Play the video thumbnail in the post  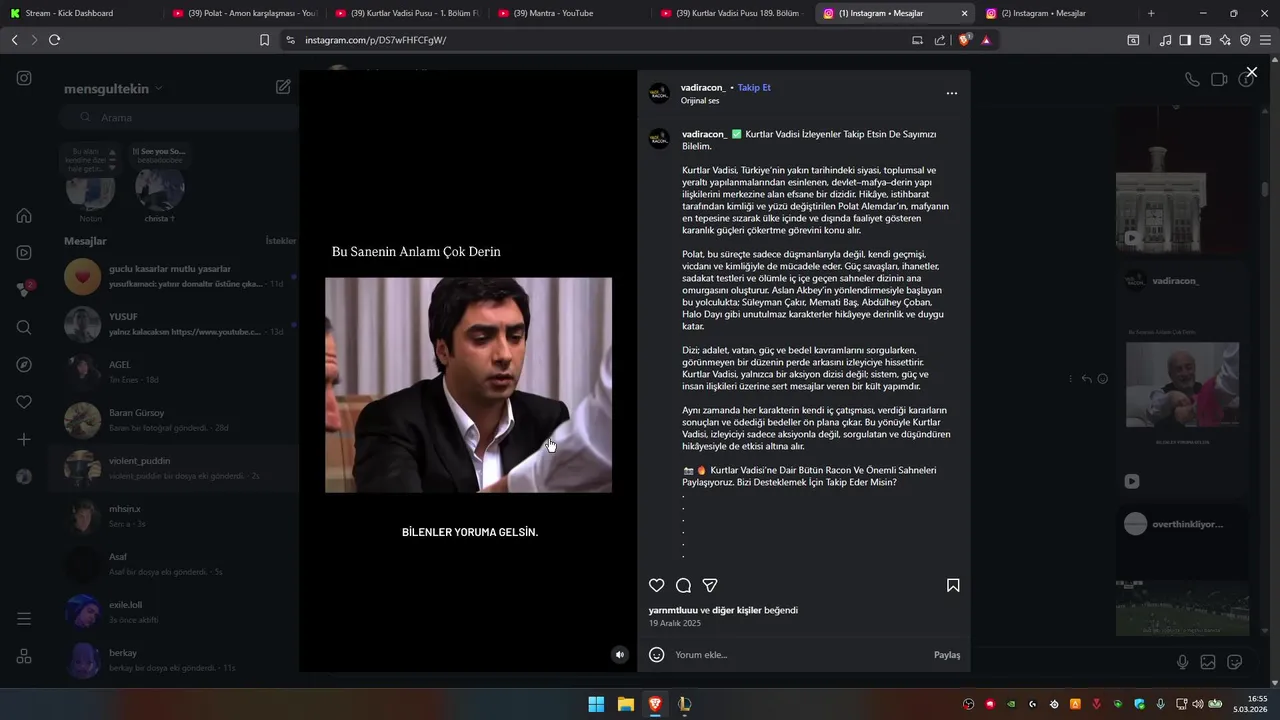468,385
